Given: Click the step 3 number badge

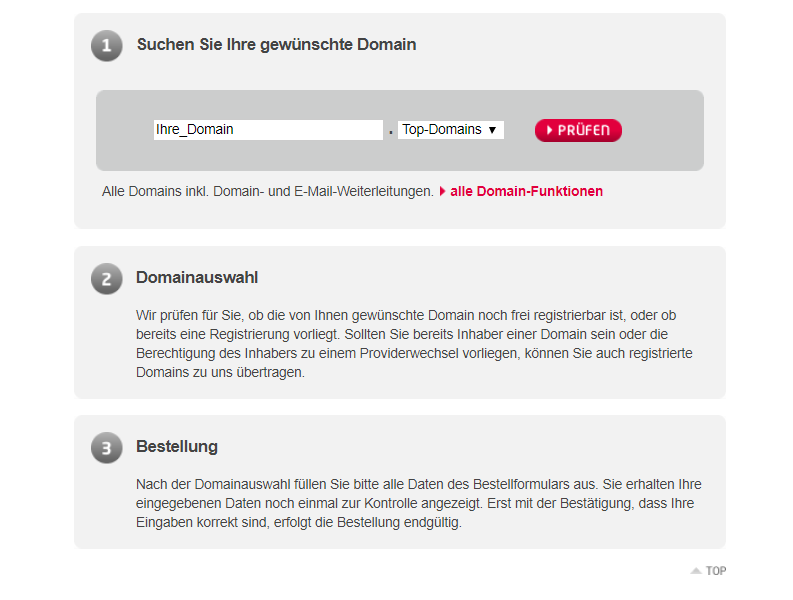Looking at the screenshot, I should [106, 448].
